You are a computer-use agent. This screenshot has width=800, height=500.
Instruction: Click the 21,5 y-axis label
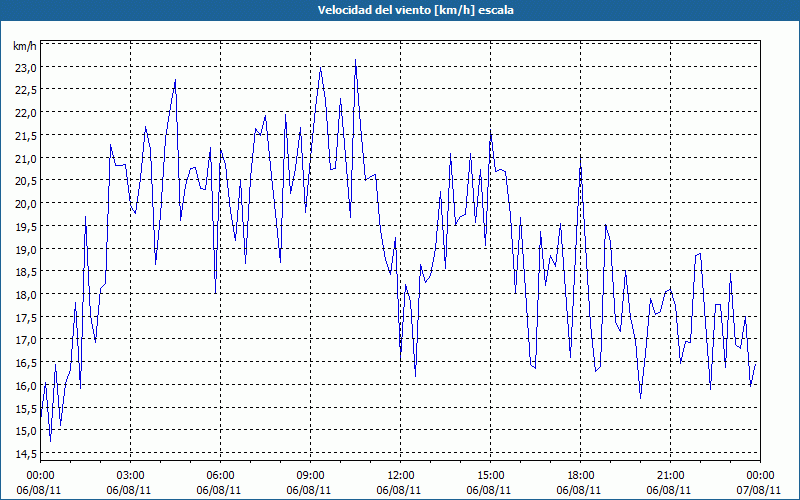[27, 136]
